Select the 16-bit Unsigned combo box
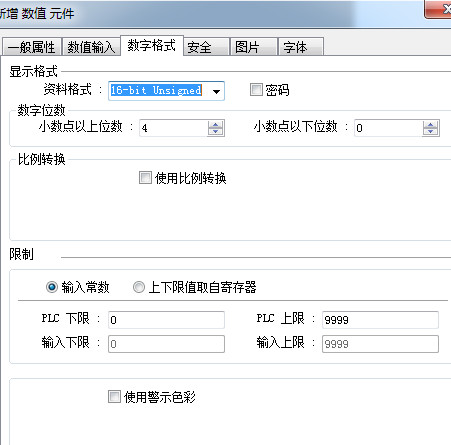The height and width of the screenshot is (445, 451). 166,91
